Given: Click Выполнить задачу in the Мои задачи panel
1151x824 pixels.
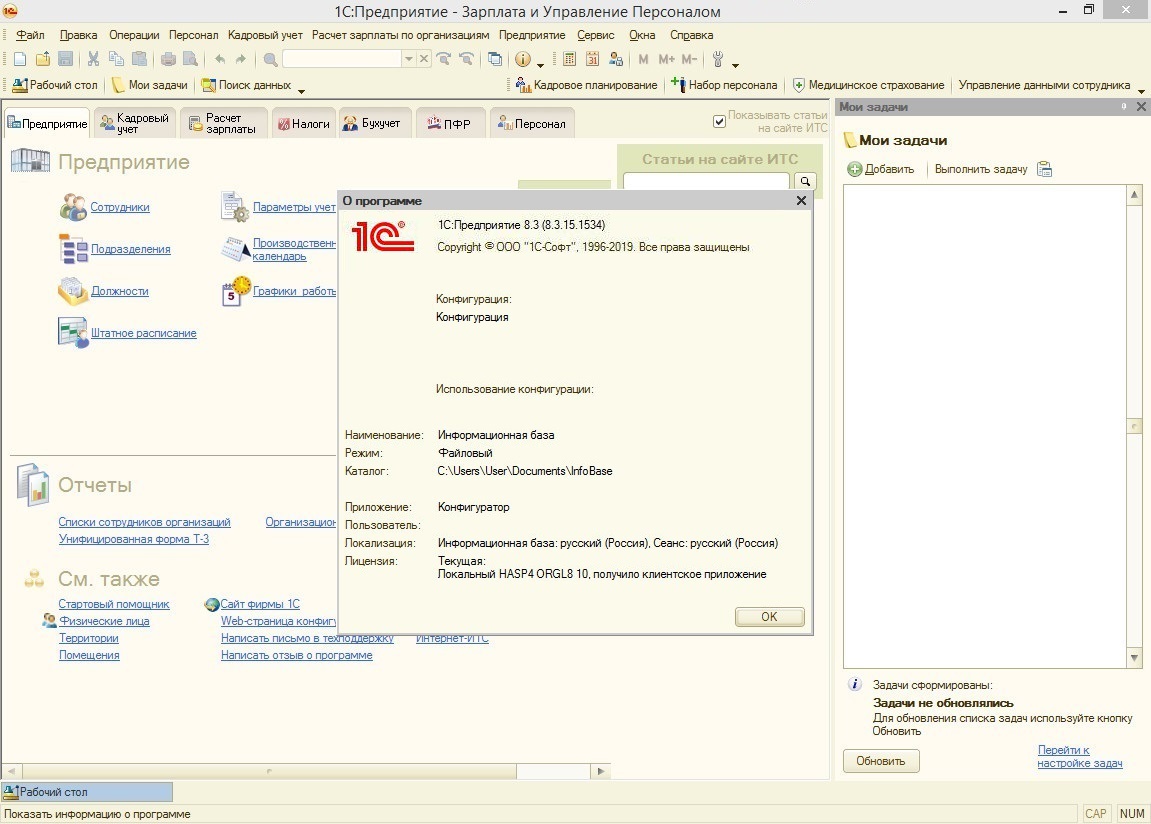Looking at the screenshot, I should 981,169.
